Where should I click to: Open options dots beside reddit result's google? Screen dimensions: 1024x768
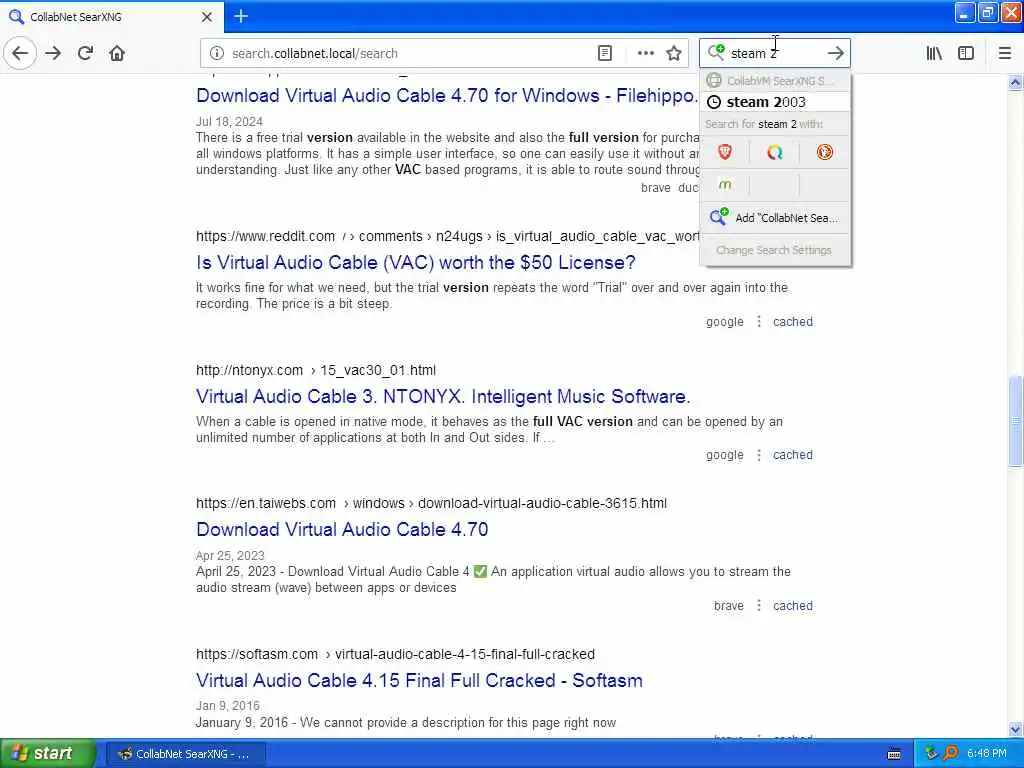(x=758, y=321)
